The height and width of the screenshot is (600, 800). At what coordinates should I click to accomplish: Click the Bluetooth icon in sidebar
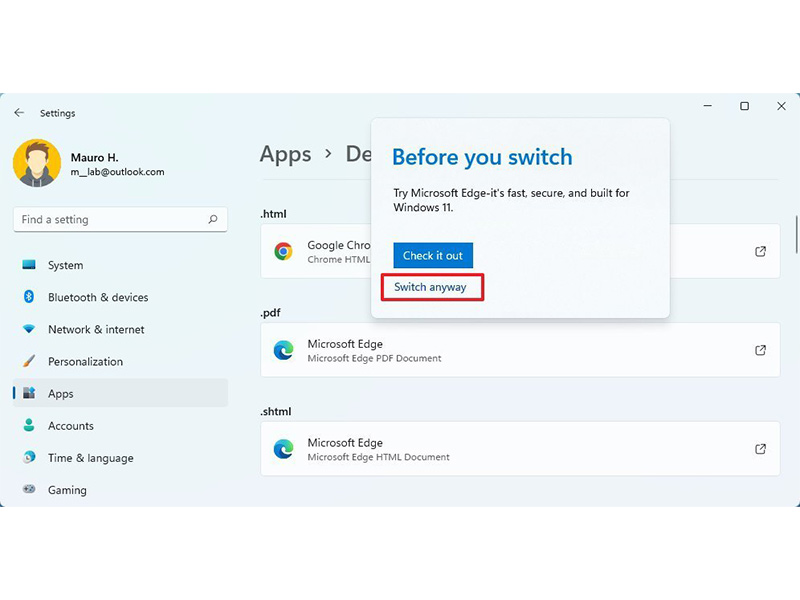pyautogui.click(x=29, y=296)
